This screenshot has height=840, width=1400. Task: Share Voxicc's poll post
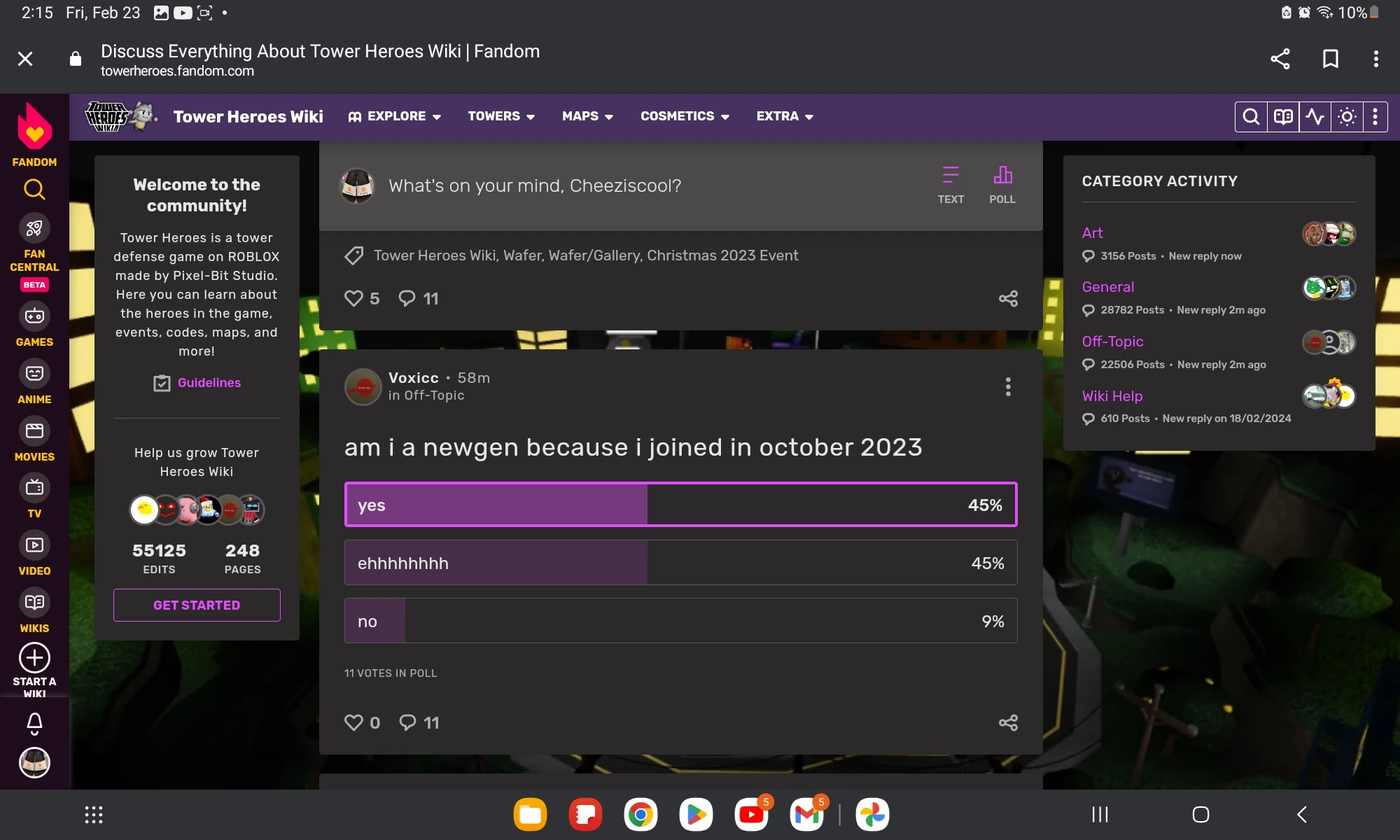pyautogui.click(x=1008, y=722)
